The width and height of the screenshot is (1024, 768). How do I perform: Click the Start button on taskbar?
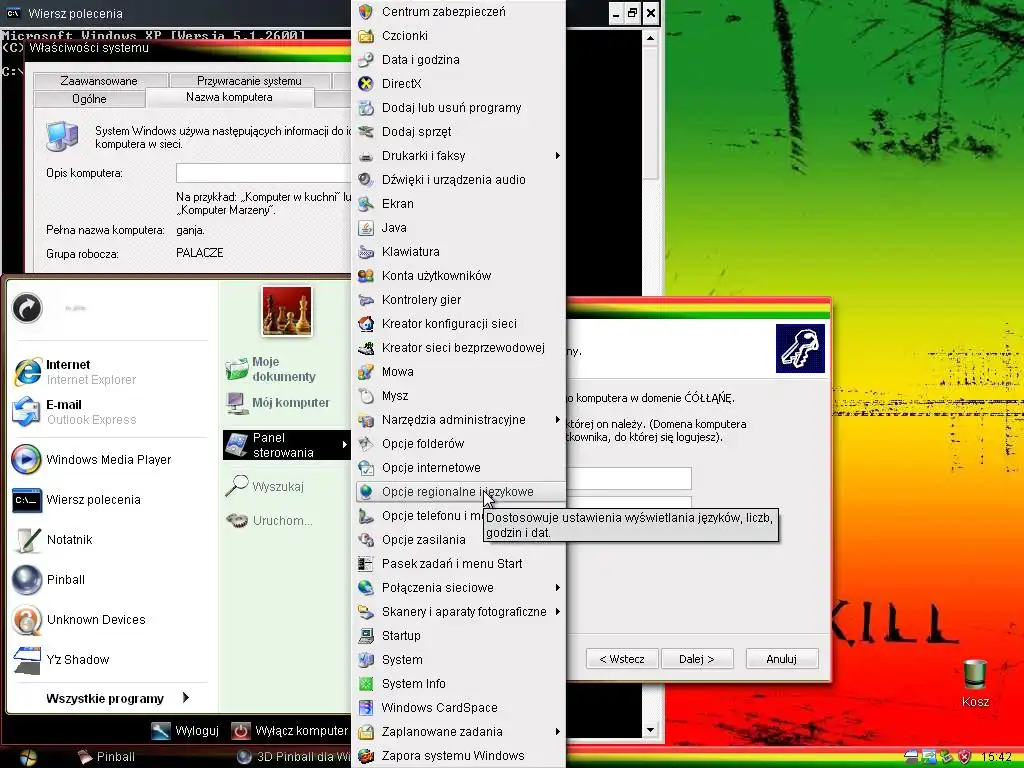tap(28, 758)
